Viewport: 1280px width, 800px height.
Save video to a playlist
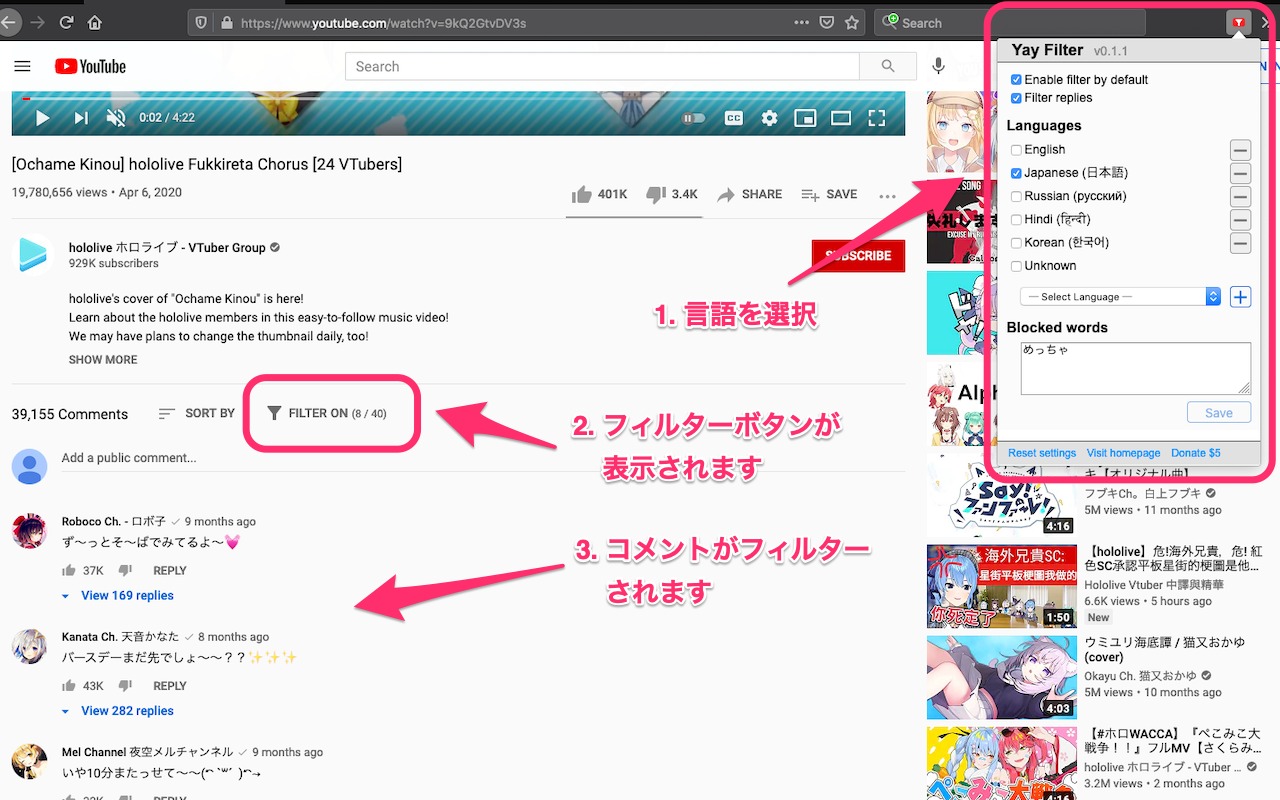tap(829, 194)
